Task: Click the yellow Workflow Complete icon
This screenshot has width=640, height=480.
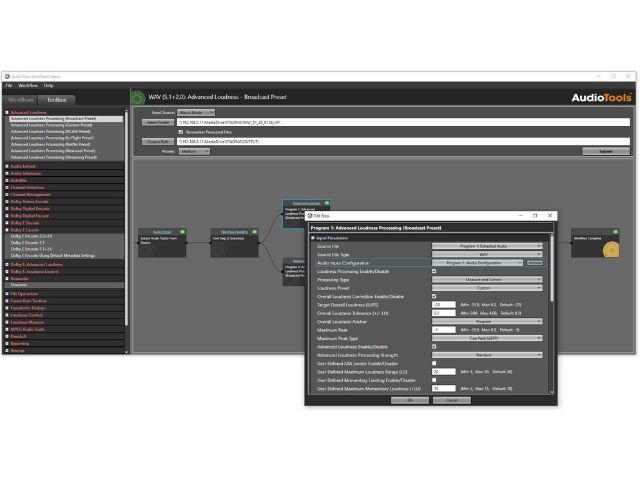Action: pyautogui.click(x=611, y=249)
